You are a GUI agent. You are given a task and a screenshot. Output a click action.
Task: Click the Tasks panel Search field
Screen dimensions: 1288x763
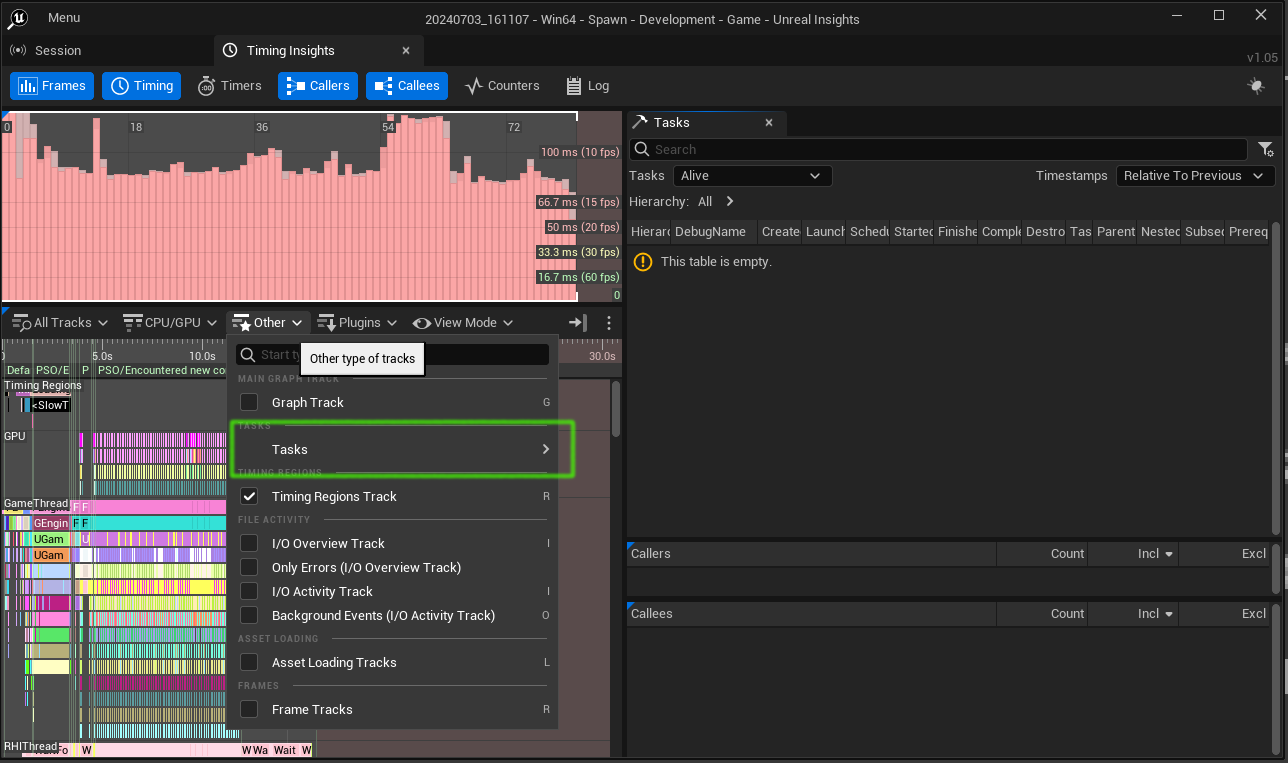pos(939,149)
